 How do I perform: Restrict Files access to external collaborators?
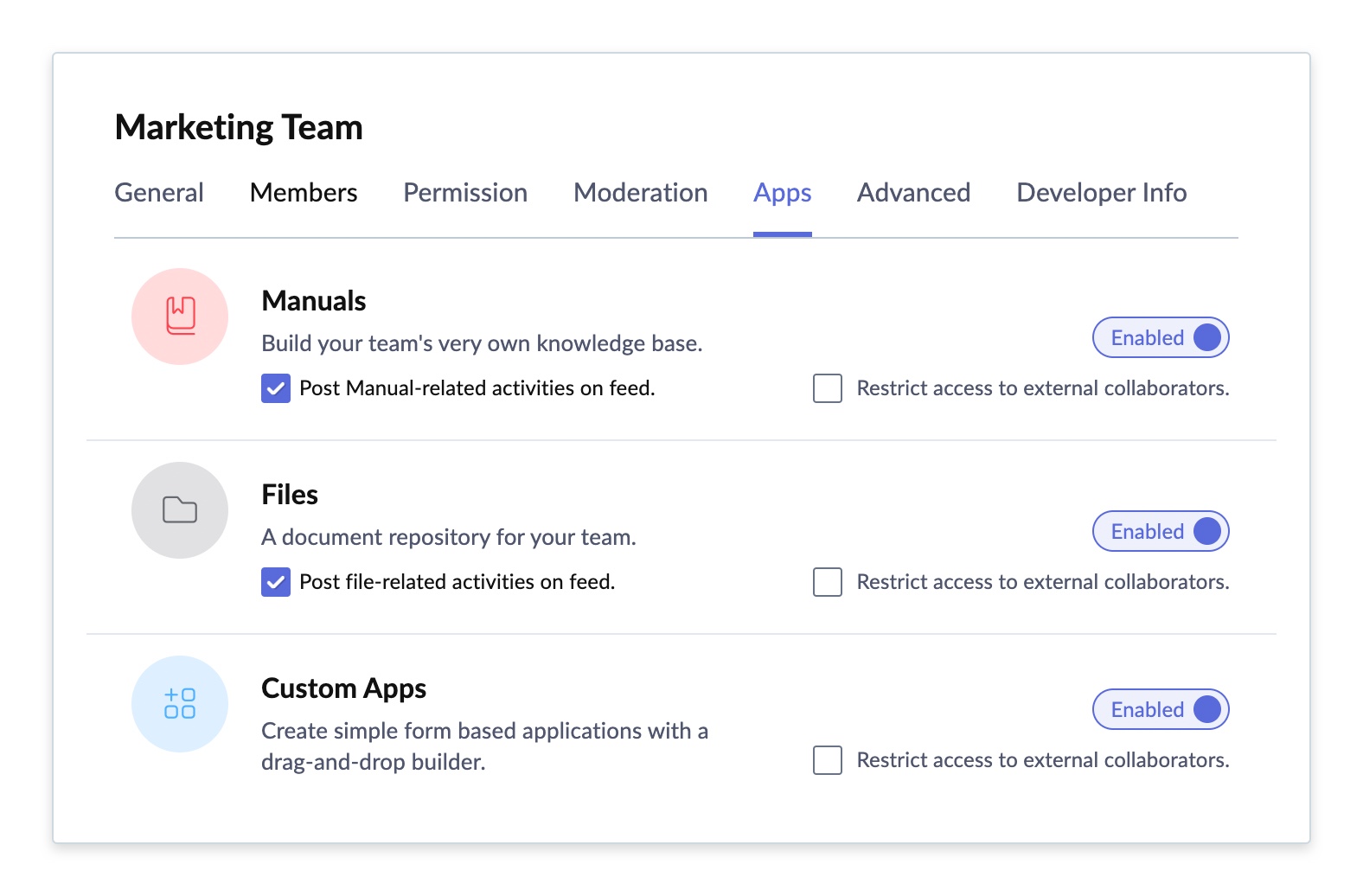click(828, 582)
